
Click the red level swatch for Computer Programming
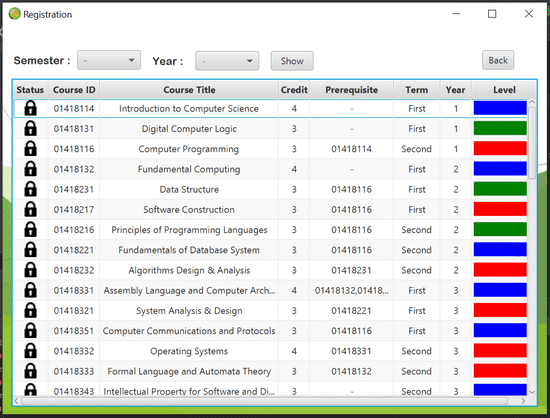pos(500,149)
